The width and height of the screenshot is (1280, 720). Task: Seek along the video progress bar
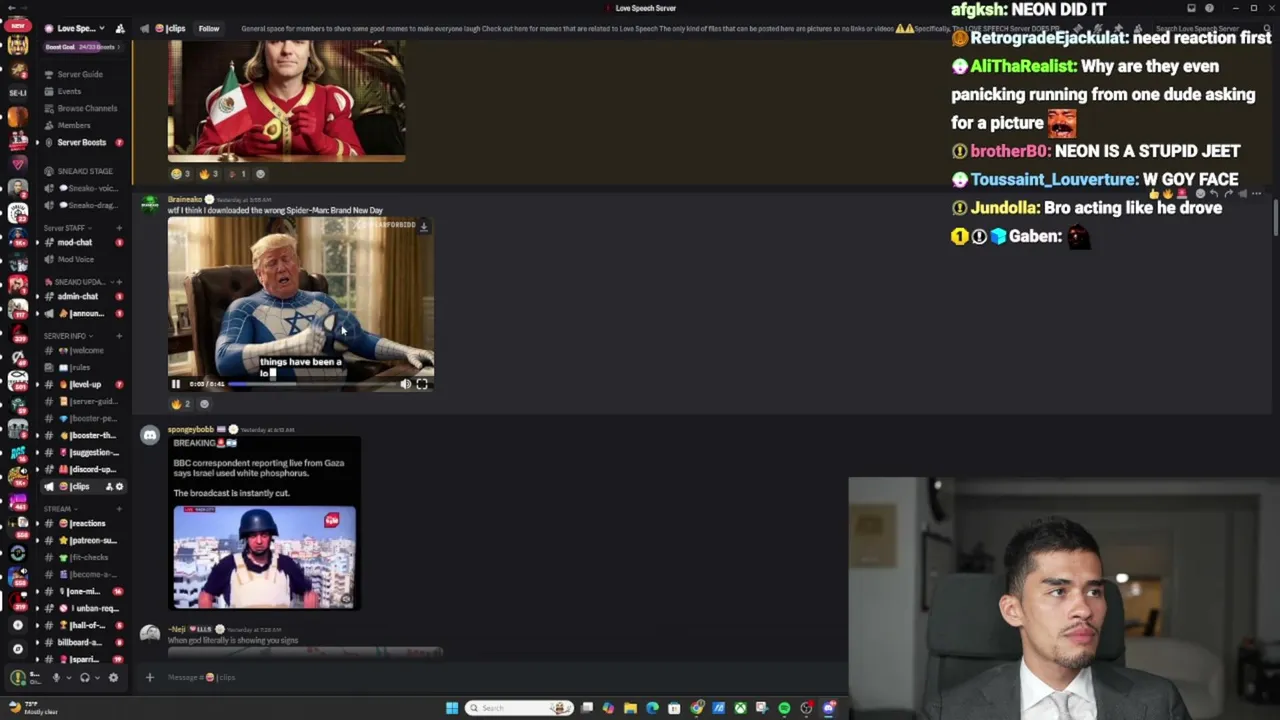313,384
